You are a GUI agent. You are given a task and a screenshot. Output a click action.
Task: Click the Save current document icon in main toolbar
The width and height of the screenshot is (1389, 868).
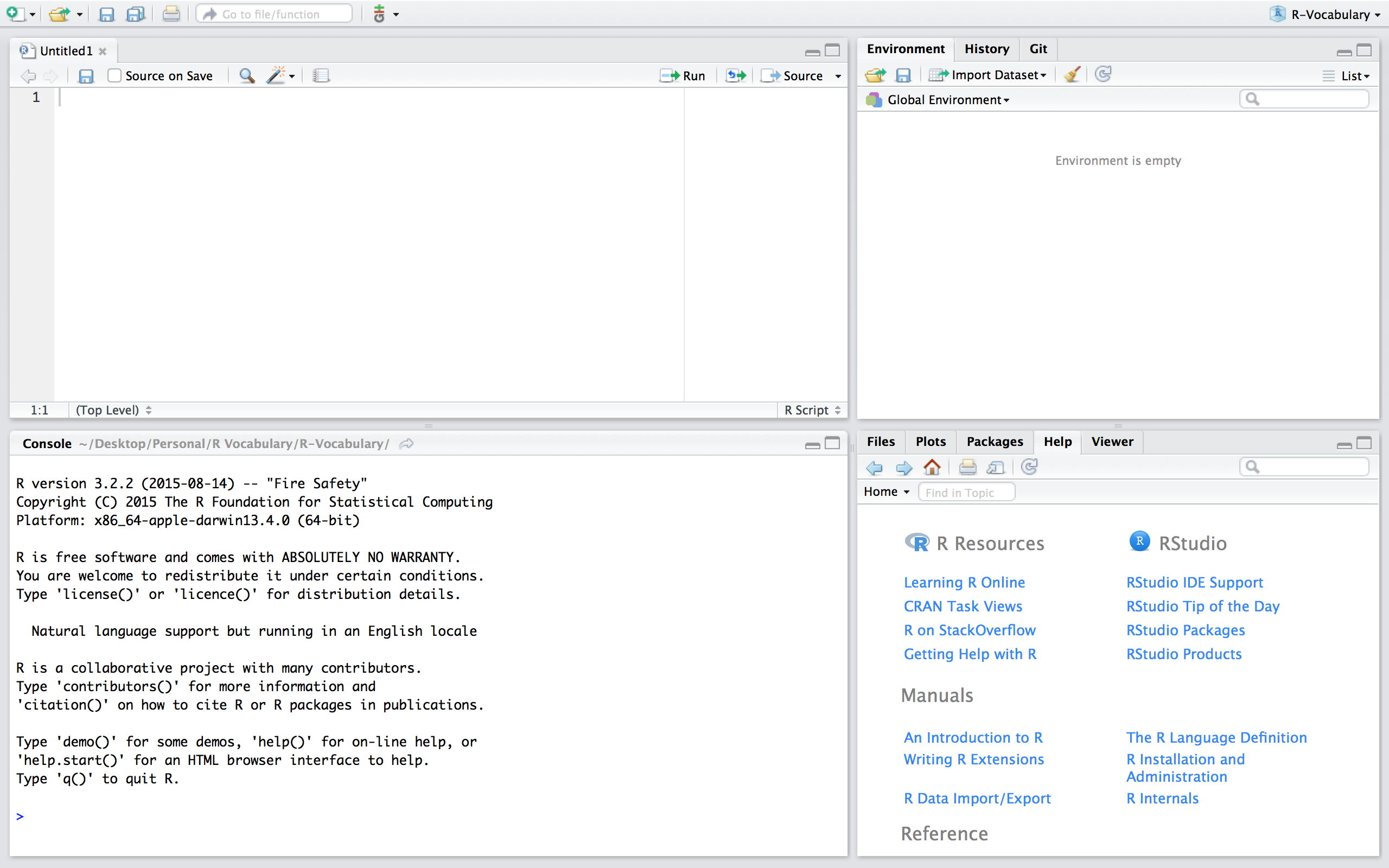coord(107,14)
